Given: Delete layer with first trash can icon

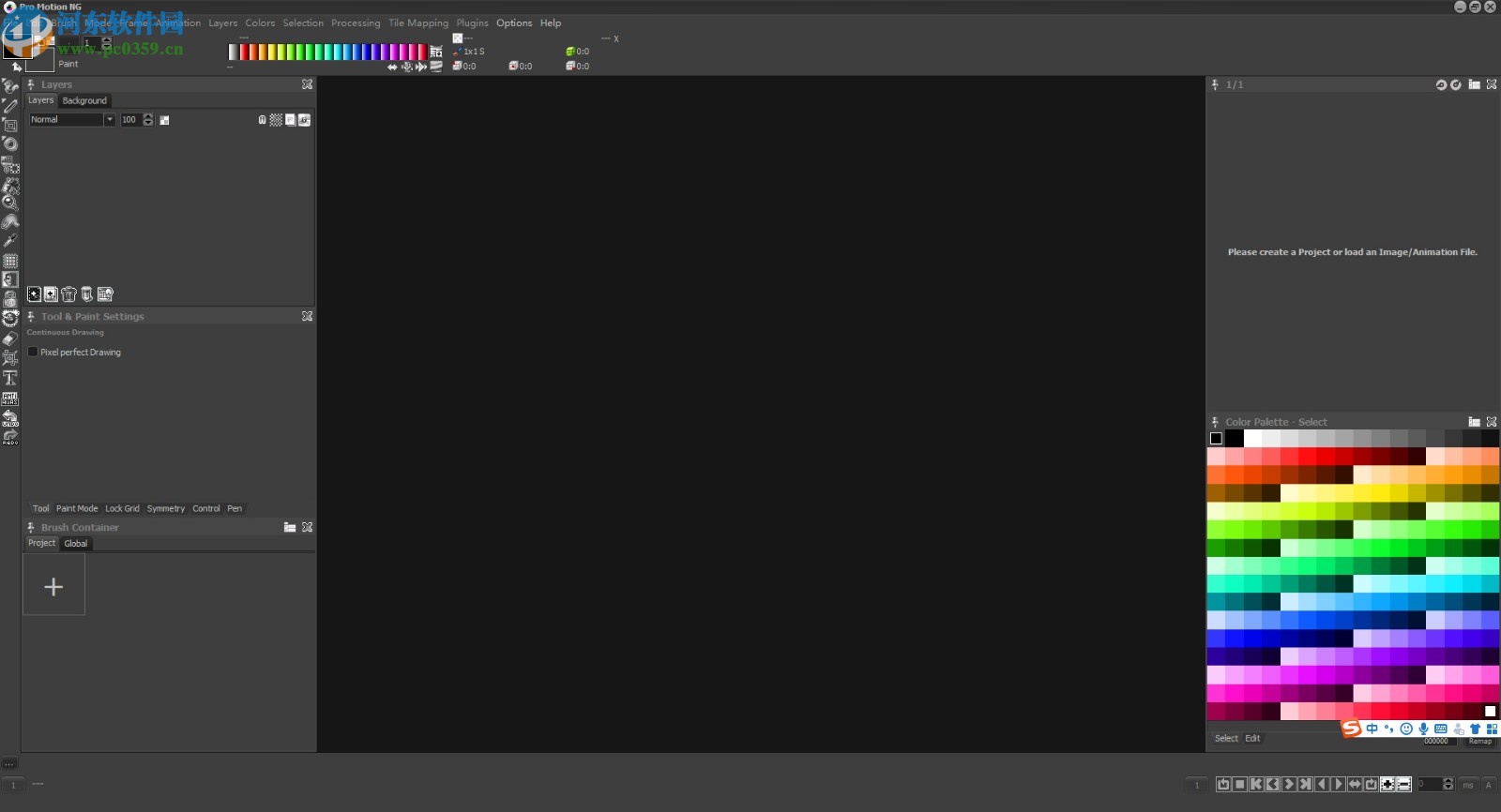Looking at the screenshot, I should tap(68, 294).
